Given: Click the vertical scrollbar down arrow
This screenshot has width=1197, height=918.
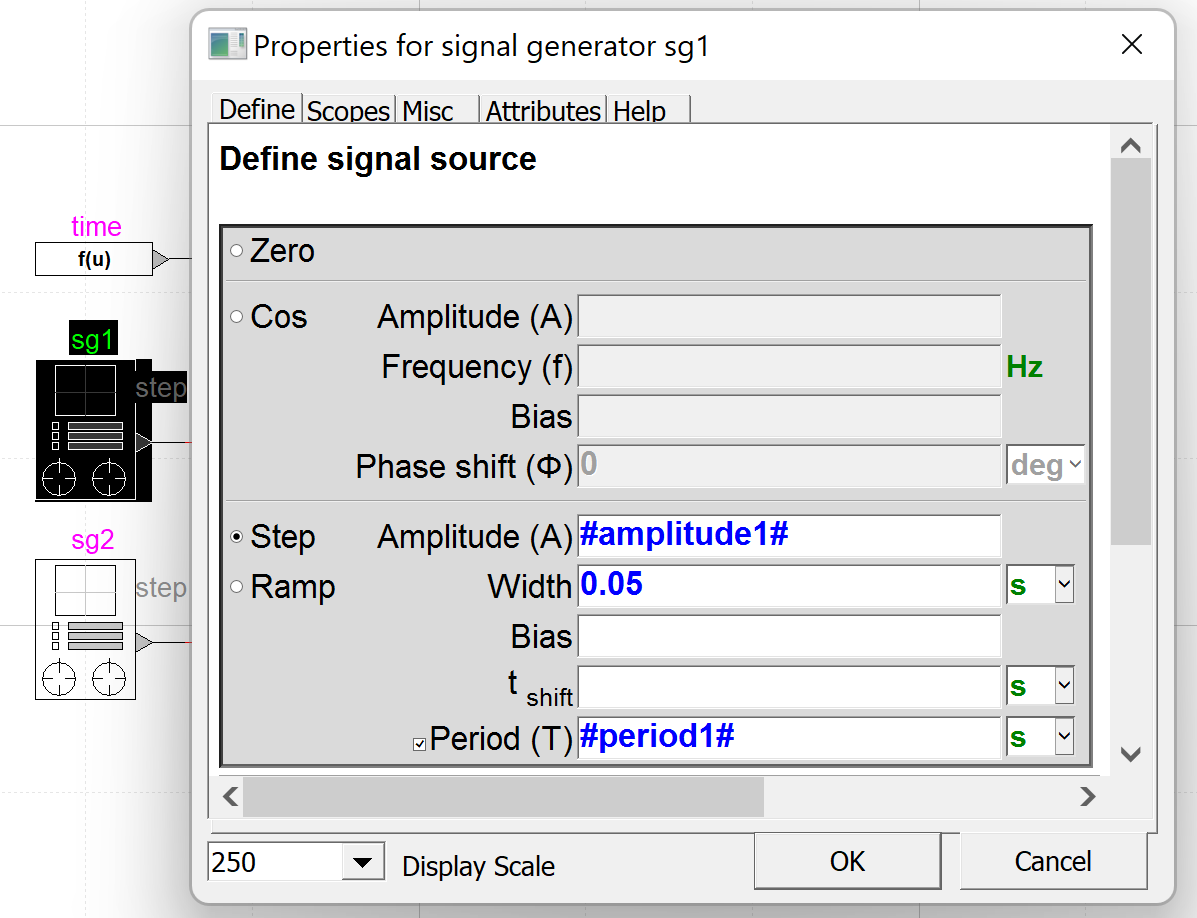Looking at the screenshot, I should pyautogui.click(x=1131, y=755).
